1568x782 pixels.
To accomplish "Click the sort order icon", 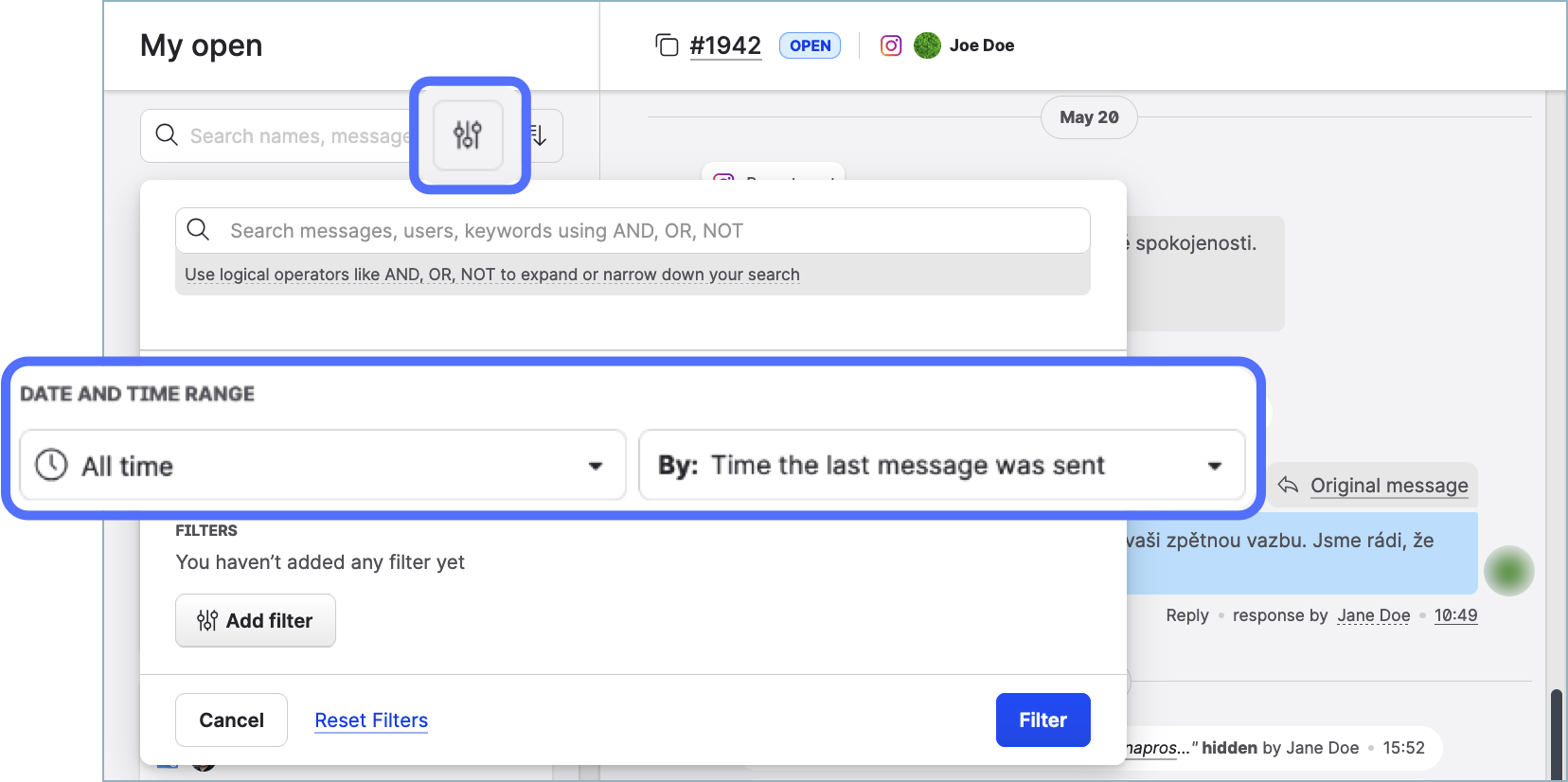I will (540, 135).
